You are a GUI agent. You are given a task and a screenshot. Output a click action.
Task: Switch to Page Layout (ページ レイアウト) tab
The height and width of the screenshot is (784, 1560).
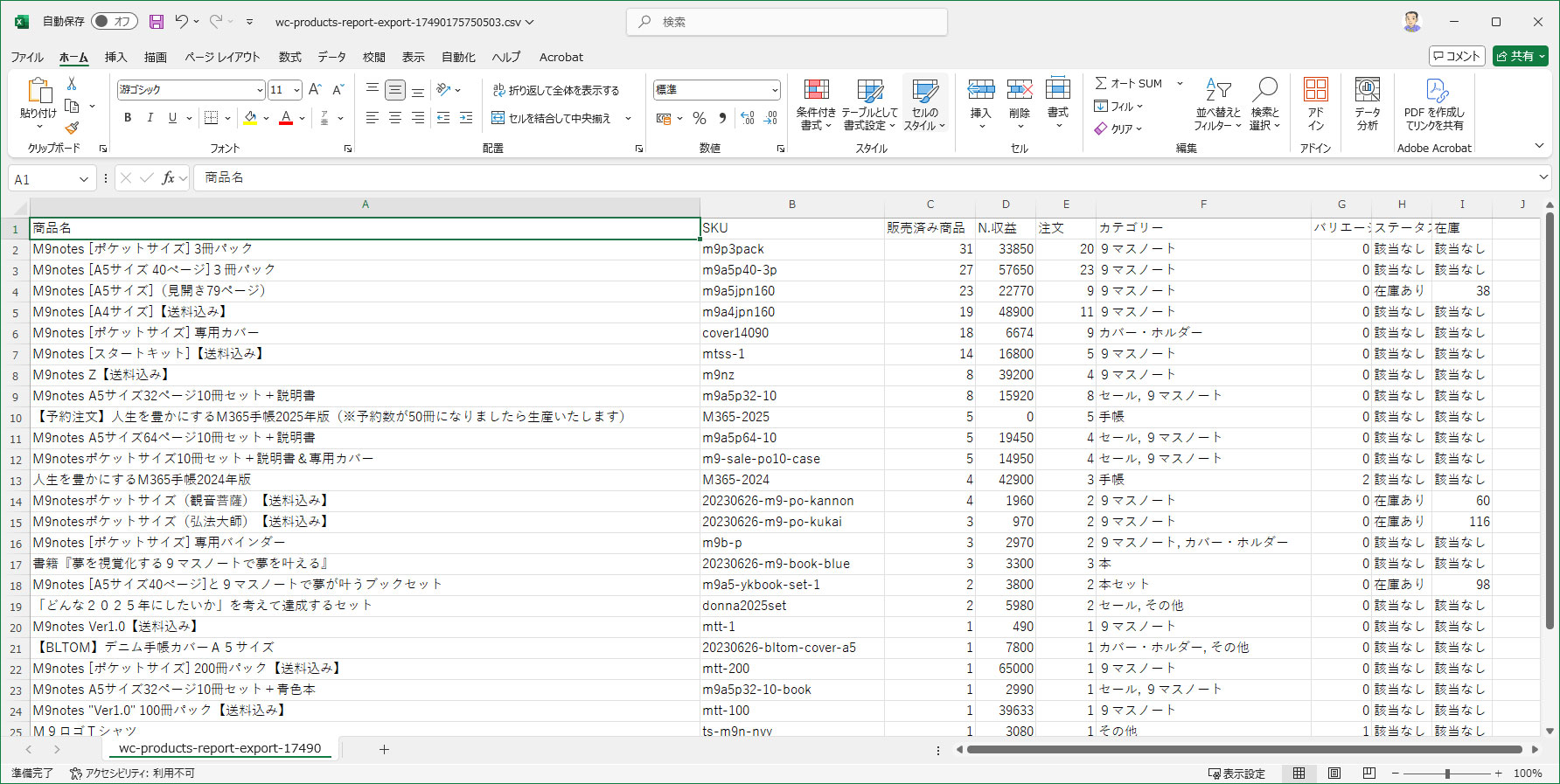[x=222, y=57]
